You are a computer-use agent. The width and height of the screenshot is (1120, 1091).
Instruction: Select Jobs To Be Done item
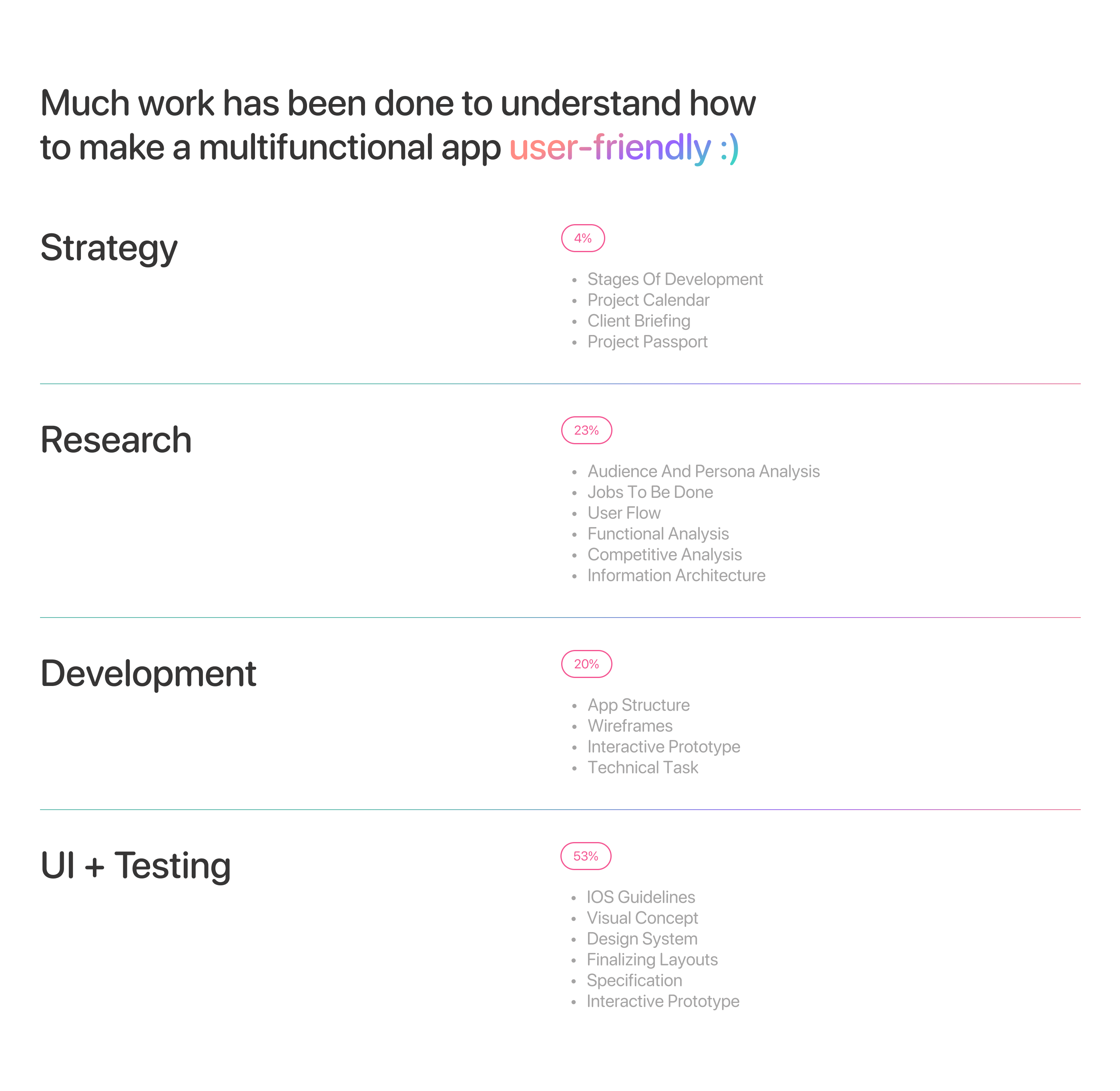coord(650,492)
